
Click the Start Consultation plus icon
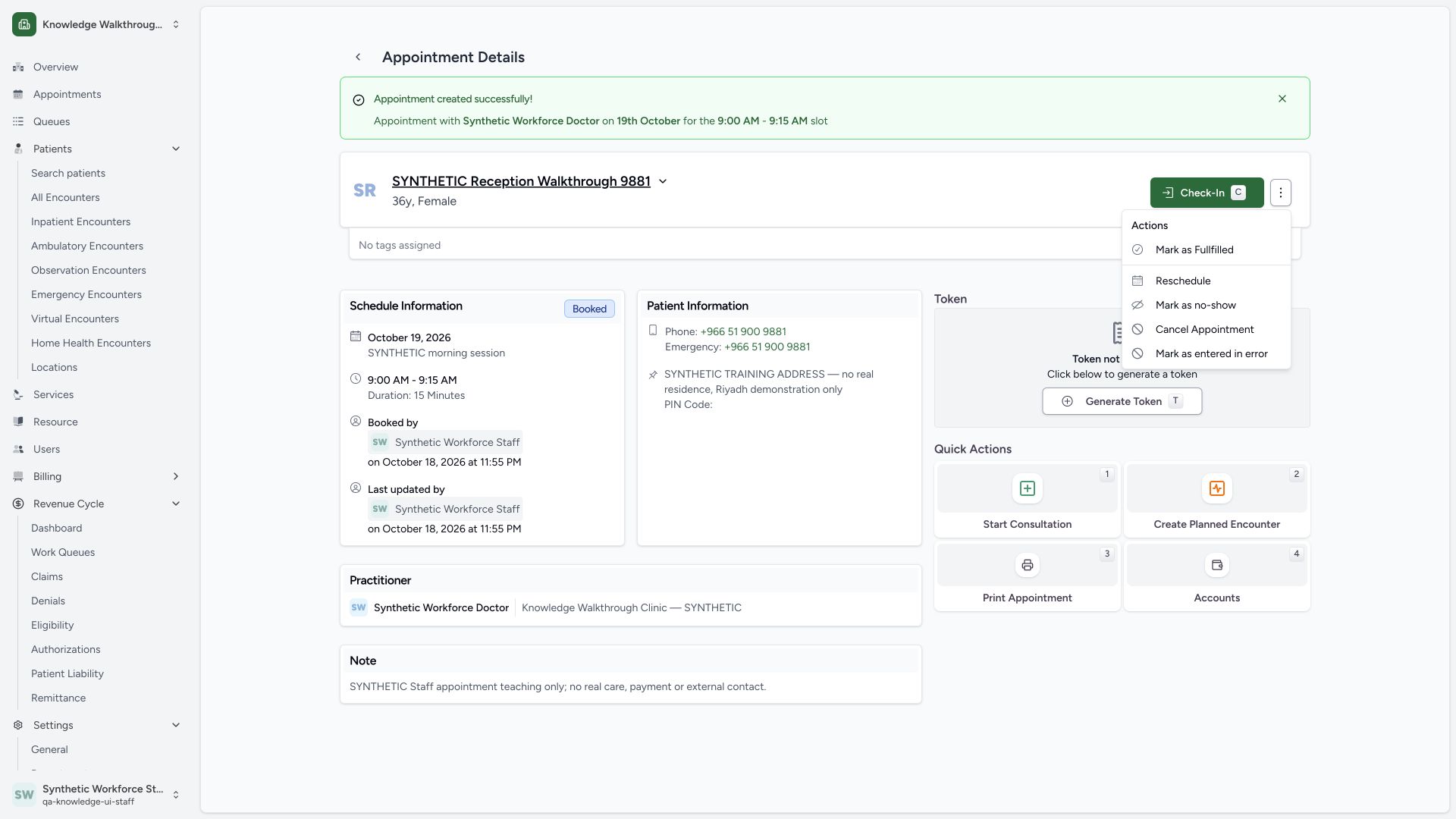(1028, 488)
